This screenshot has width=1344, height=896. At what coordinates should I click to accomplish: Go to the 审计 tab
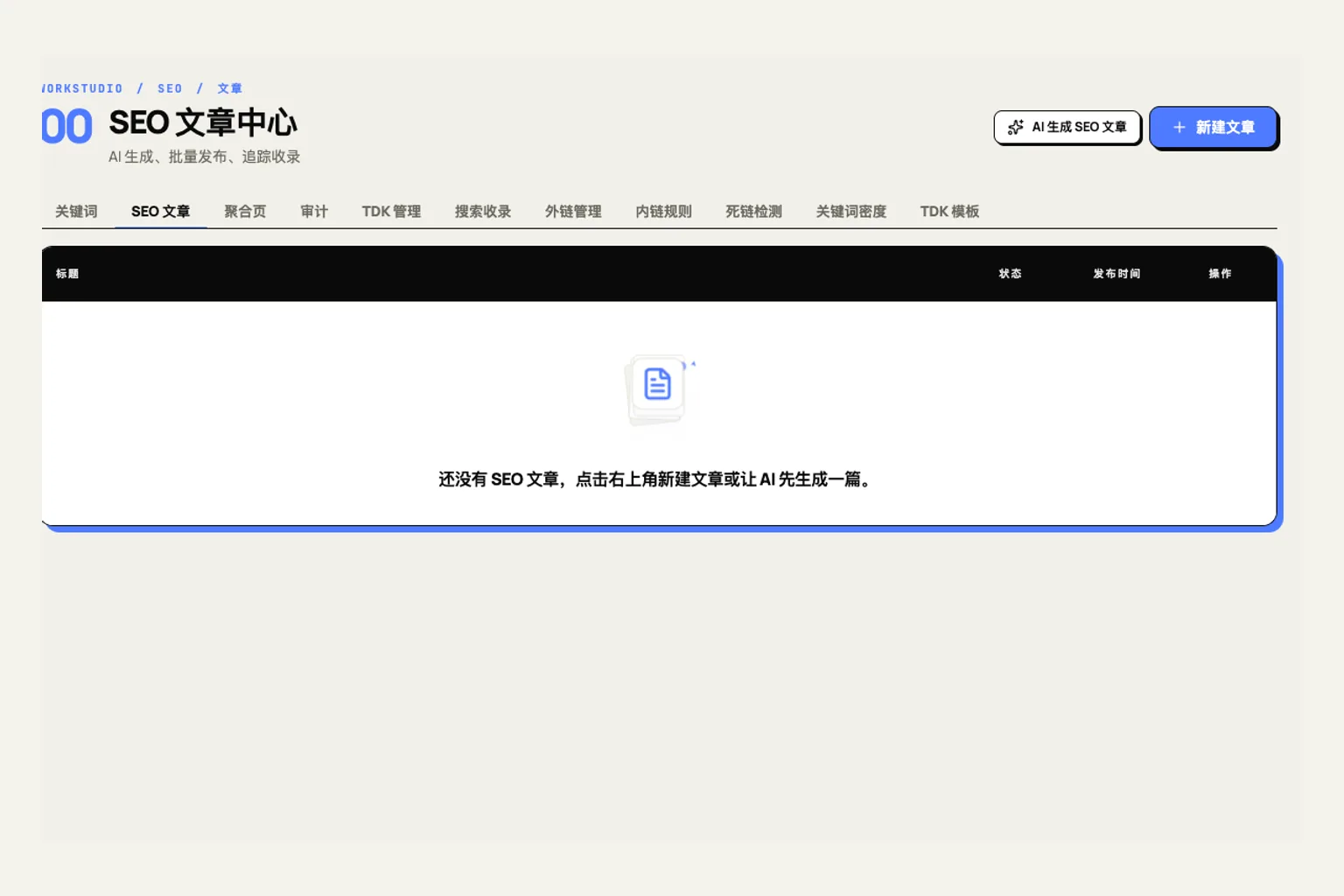[313, 212]
